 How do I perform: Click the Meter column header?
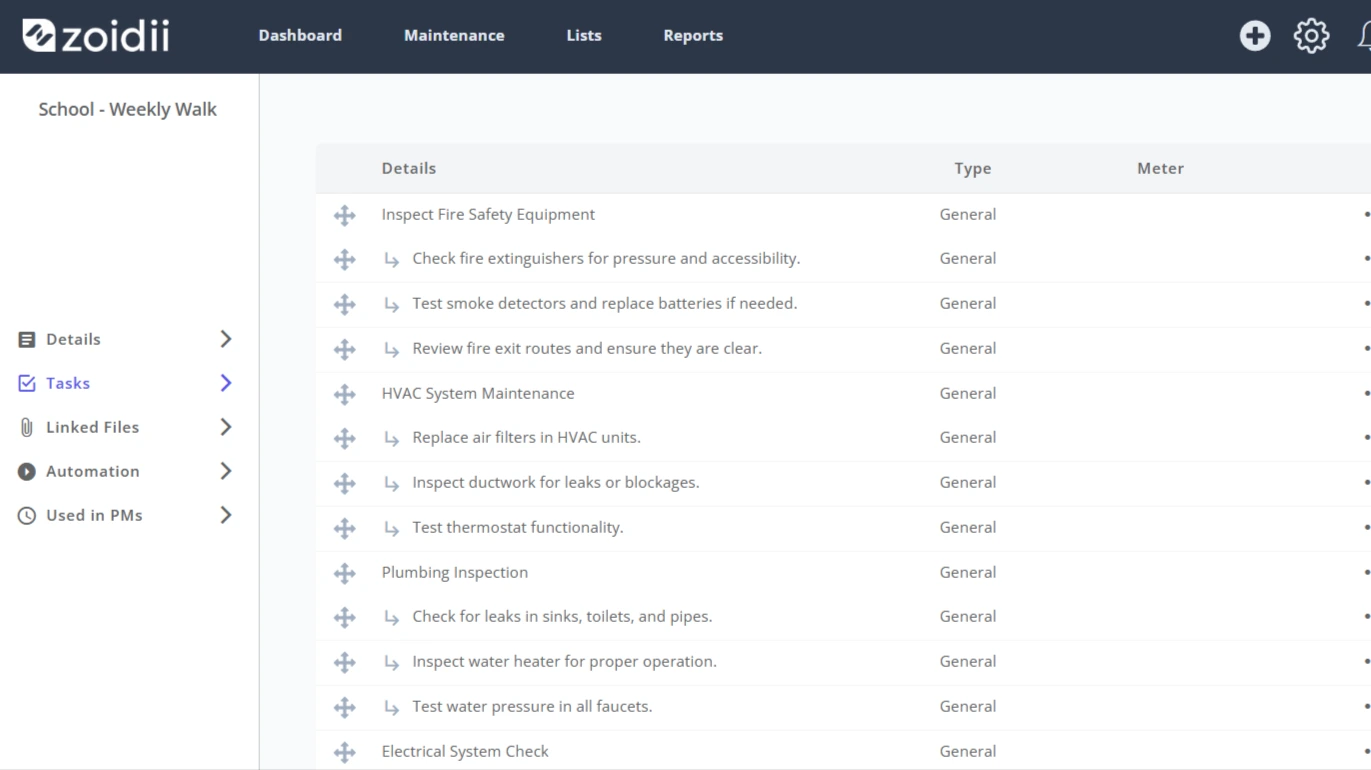[x=1160, y=168]
